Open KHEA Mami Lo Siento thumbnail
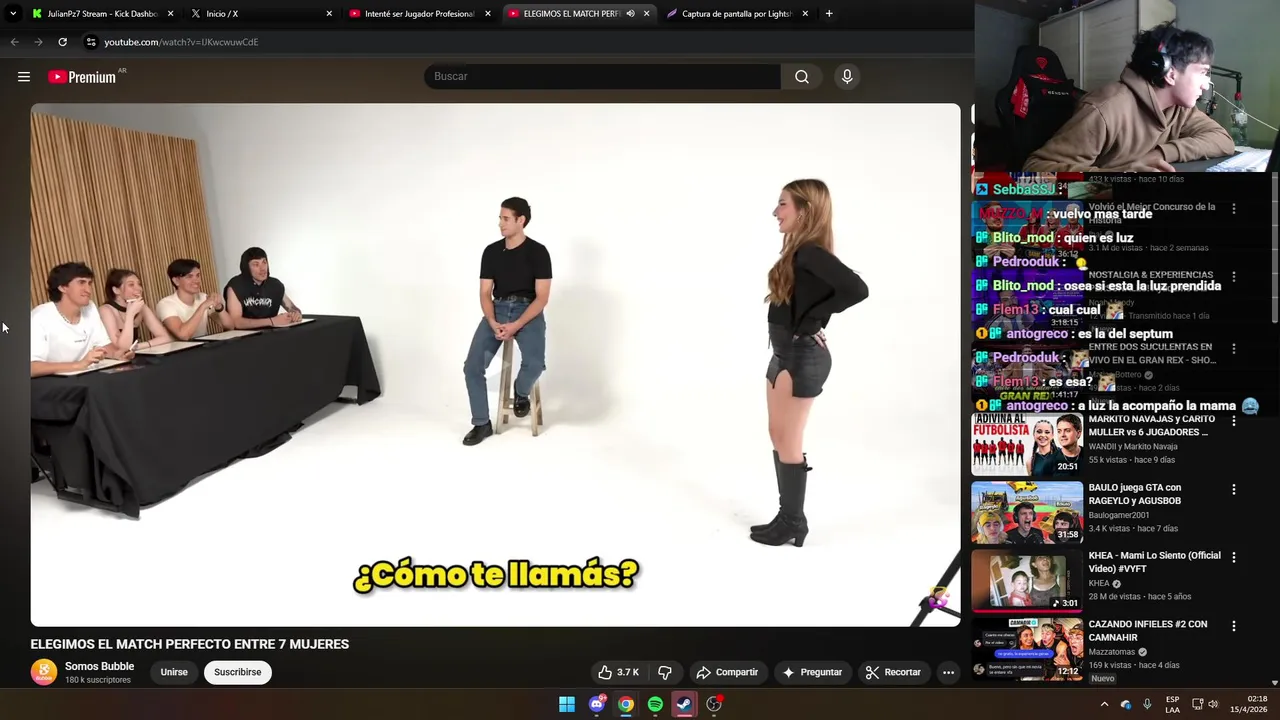Screen dimensions: 1280x720 coord(1027,580)
